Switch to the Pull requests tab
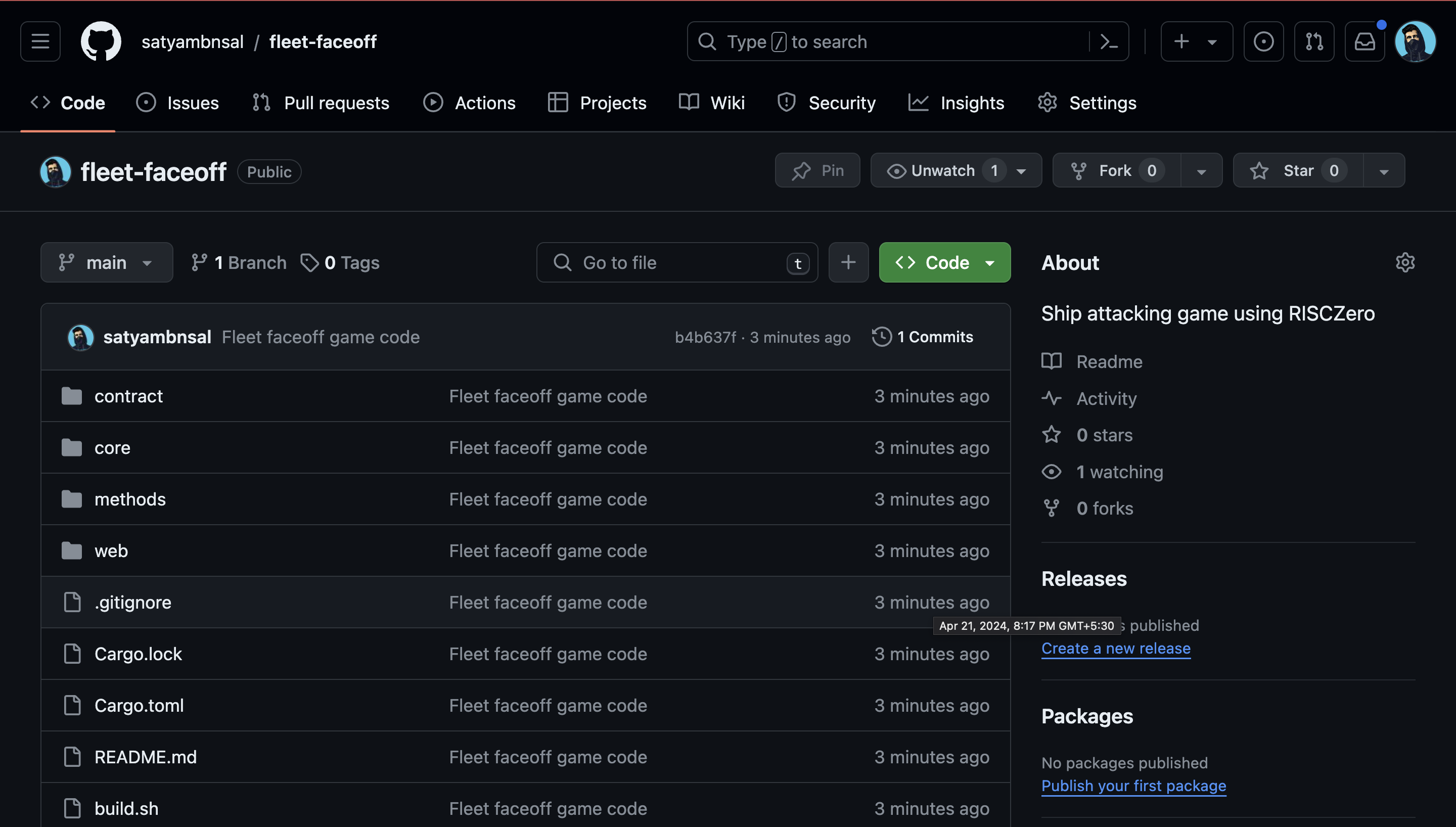1456x827 pixels. pos(321,103)
